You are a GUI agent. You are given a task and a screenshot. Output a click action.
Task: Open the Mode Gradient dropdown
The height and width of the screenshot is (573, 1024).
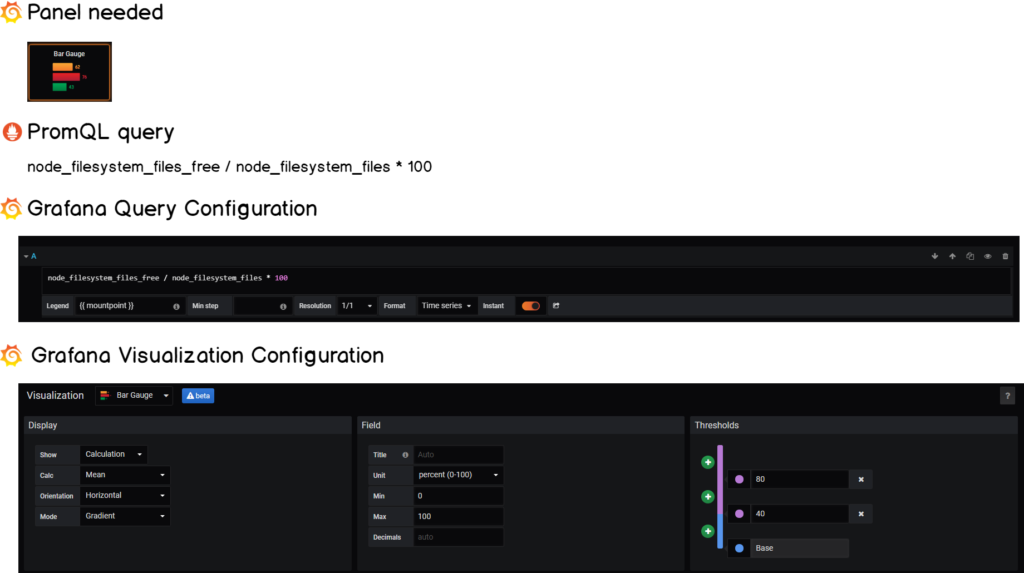pyautogui.click(x=125, y=516)
